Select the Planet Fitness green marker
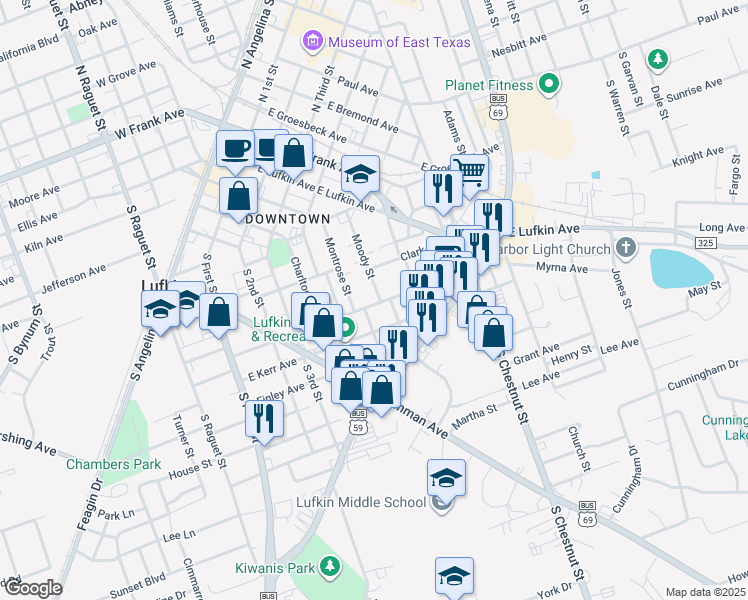This screenshot has width=748, height=600. [548, 85]
